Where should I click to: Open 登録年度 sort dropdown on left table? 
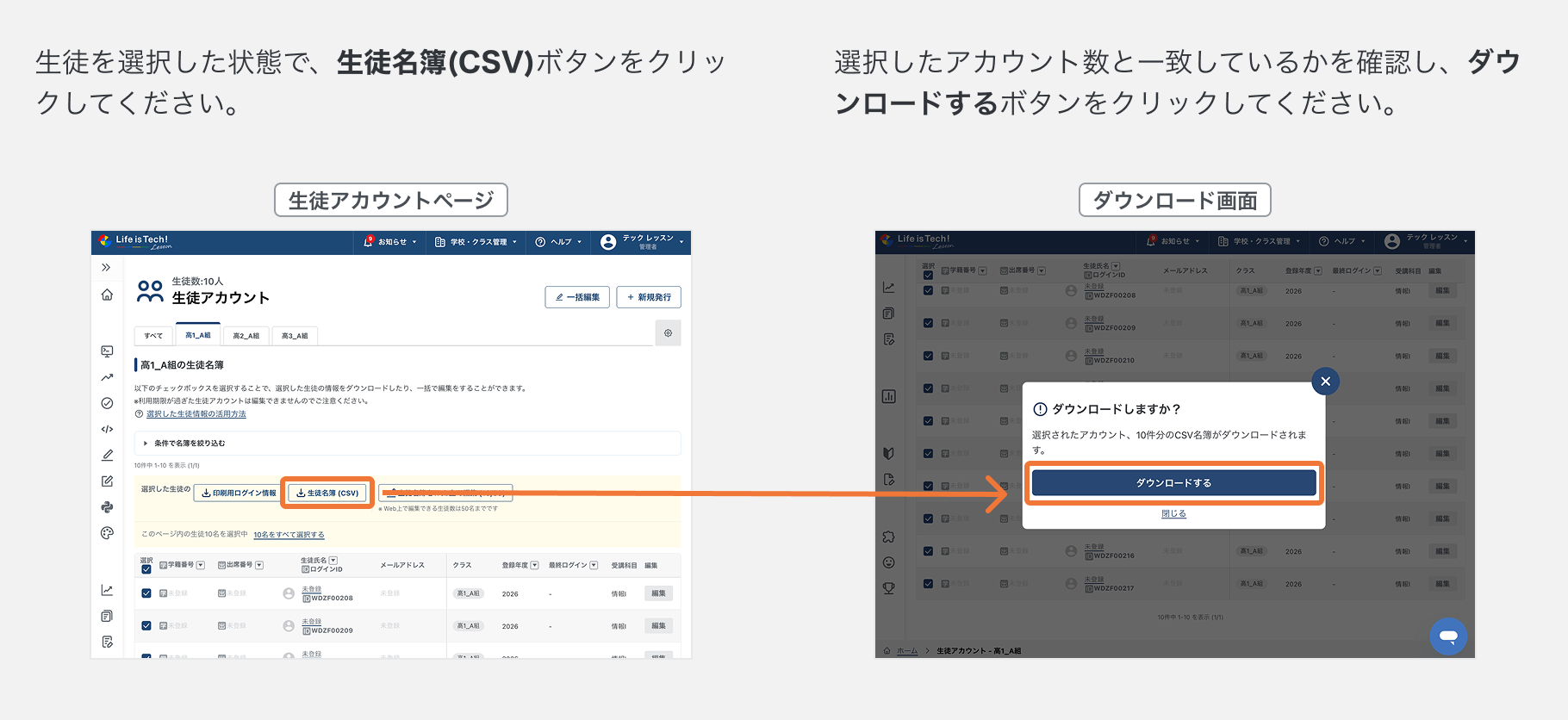point(535,566)
